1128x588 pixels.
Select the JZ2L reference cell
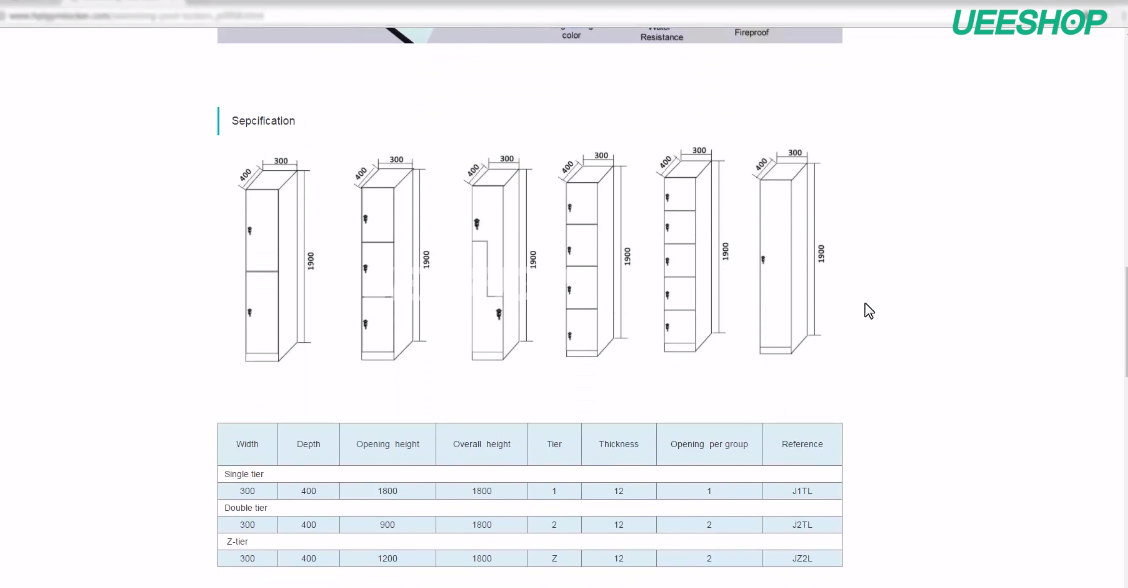click(x=802, y=559)
